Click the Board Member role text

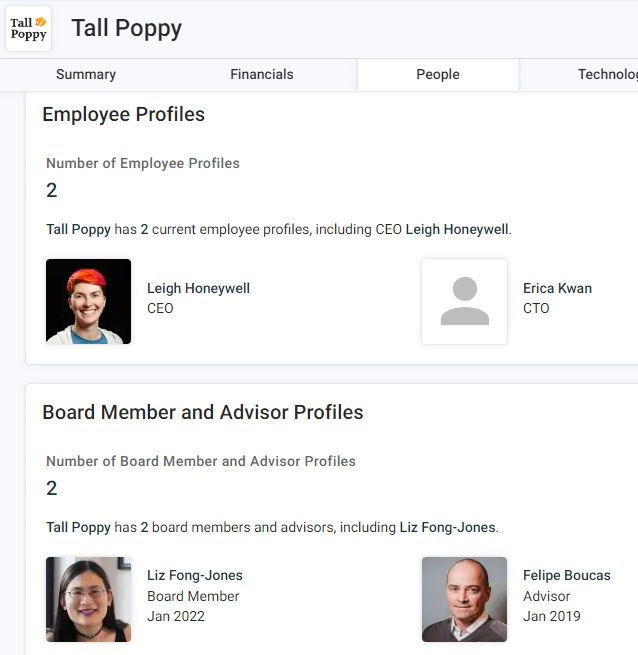tap(193, 596)
